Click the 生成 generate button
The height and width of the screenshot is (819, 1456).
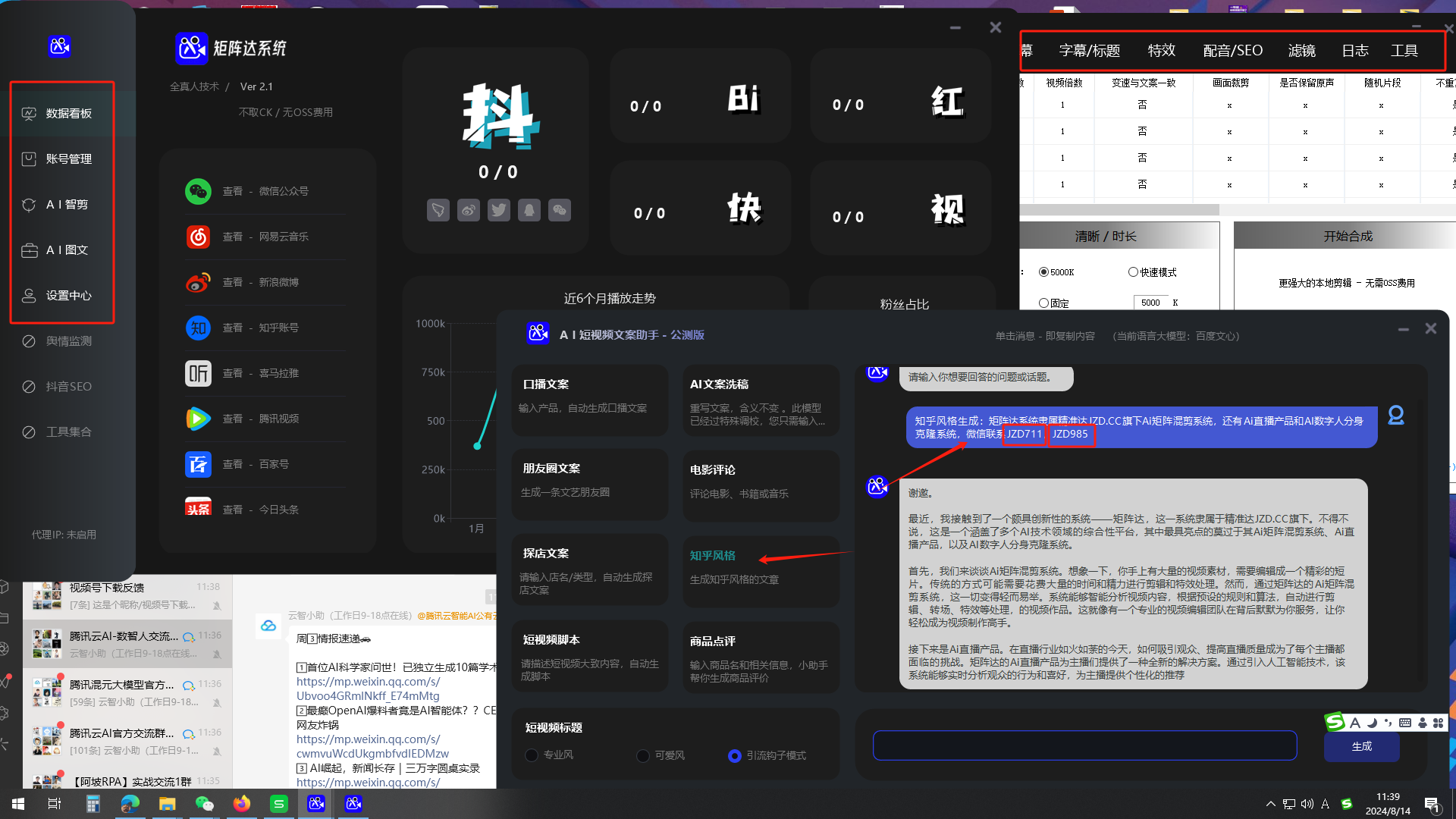(1361, 746)
